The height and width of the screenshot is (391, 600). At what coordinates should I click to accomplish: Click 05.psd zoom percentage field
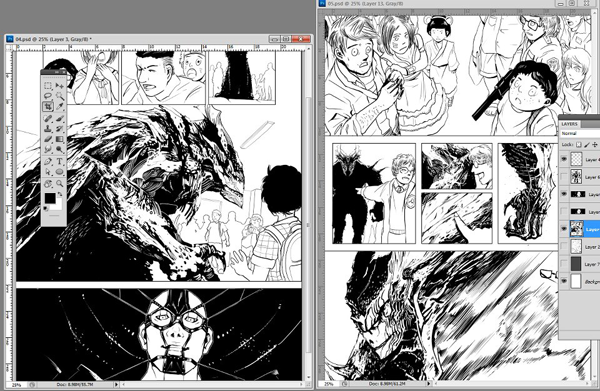point(329,383)
